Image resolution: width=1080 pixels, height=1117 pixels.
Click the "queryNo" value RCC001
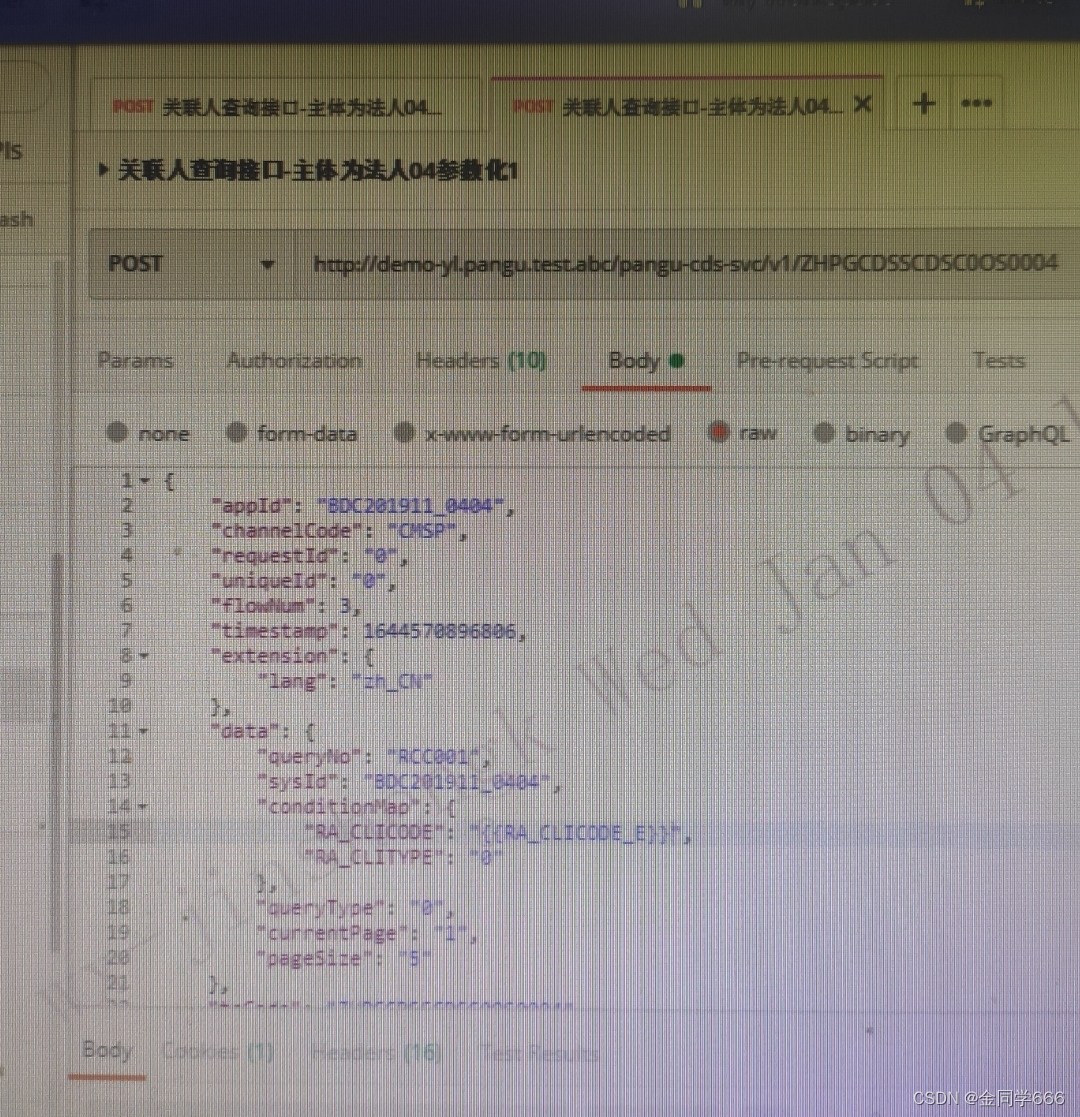[x=434, y=757]
